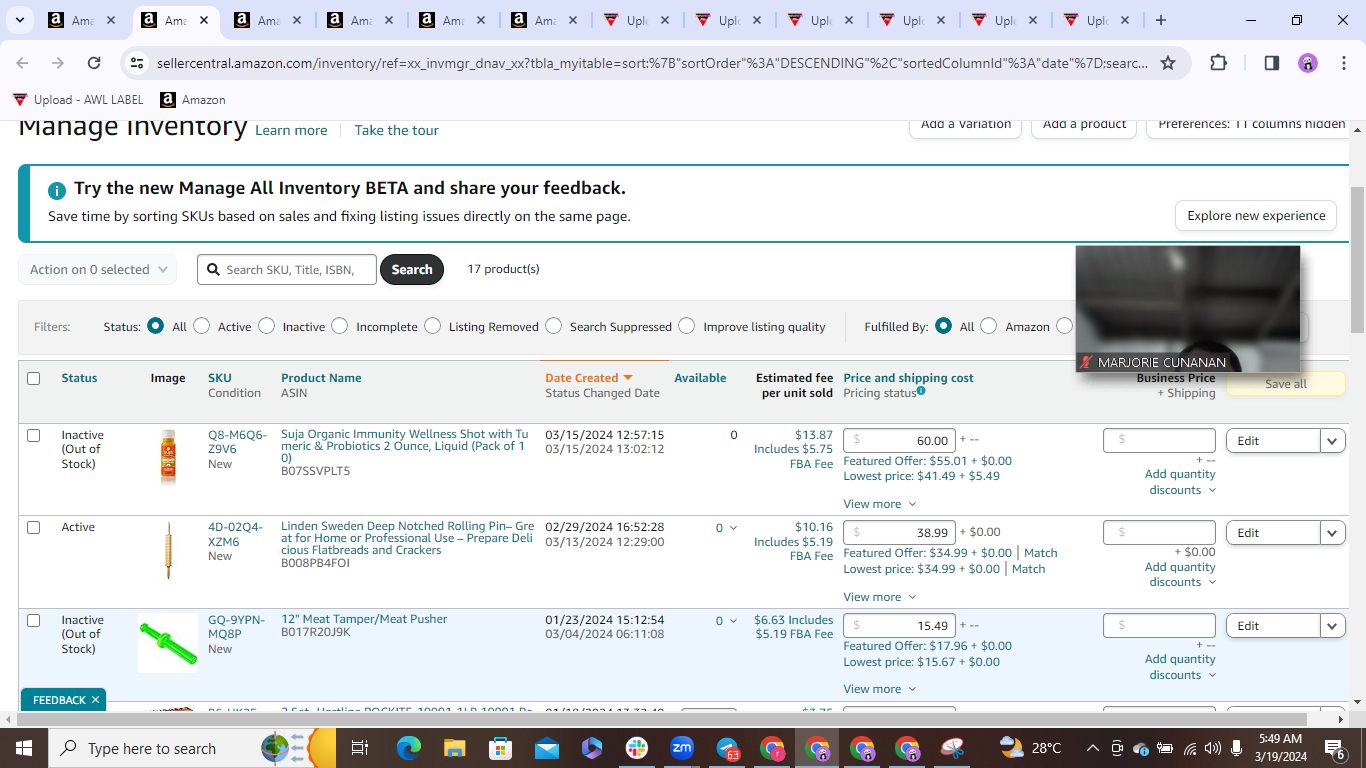Go back to the previous page

(x=22, y=63)
